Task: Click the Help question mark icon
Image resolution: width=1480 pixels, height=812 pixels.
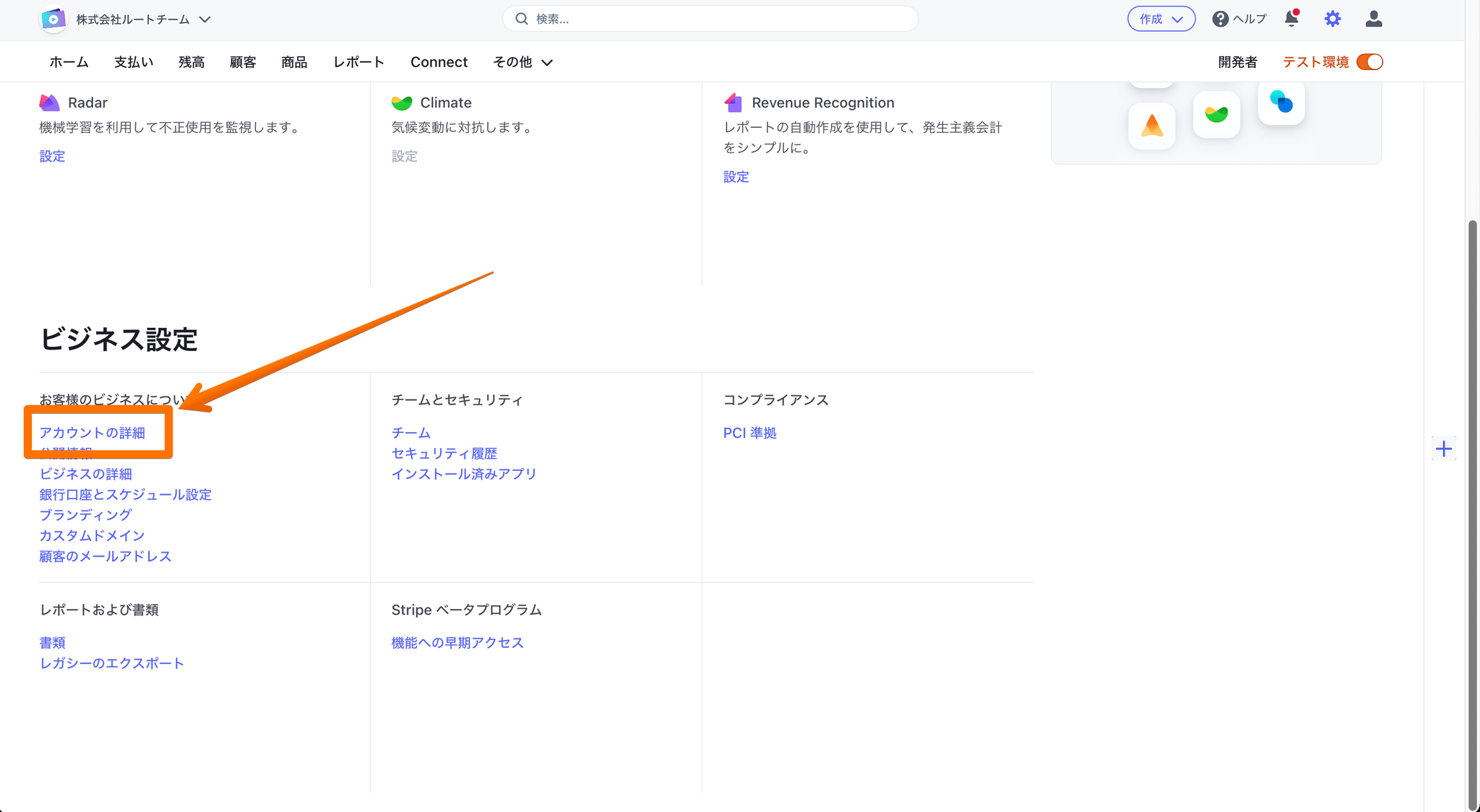Action: click(x=1220, y=19)
